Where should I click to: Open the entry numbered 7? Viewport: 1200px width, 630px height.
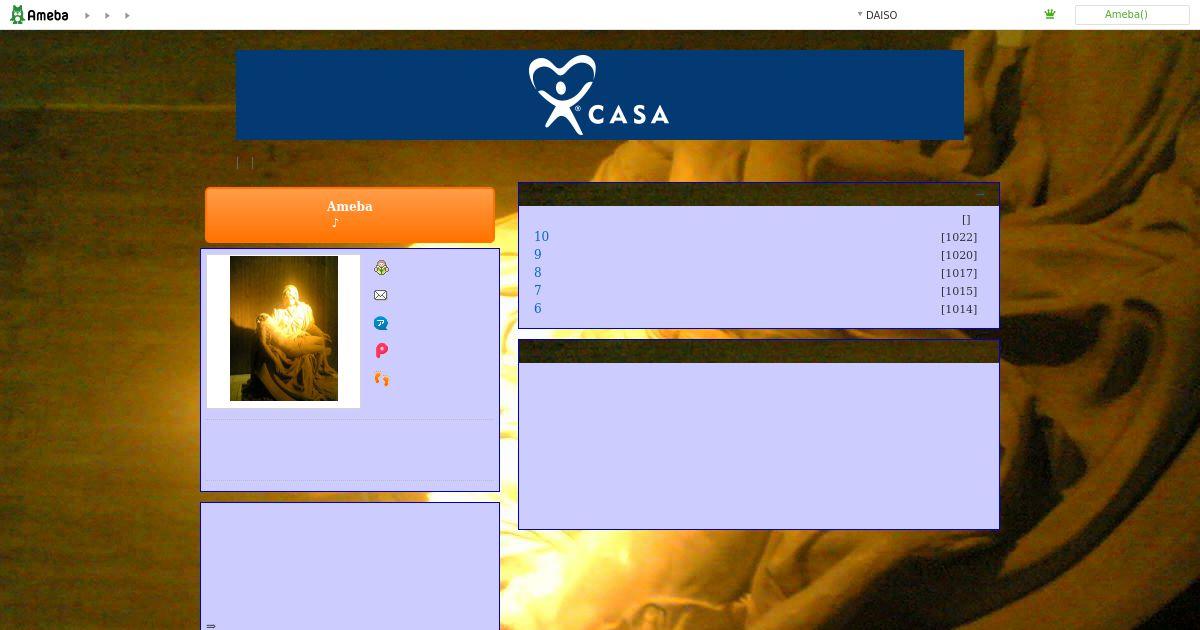pyautogui.click(x=537, y=291)
